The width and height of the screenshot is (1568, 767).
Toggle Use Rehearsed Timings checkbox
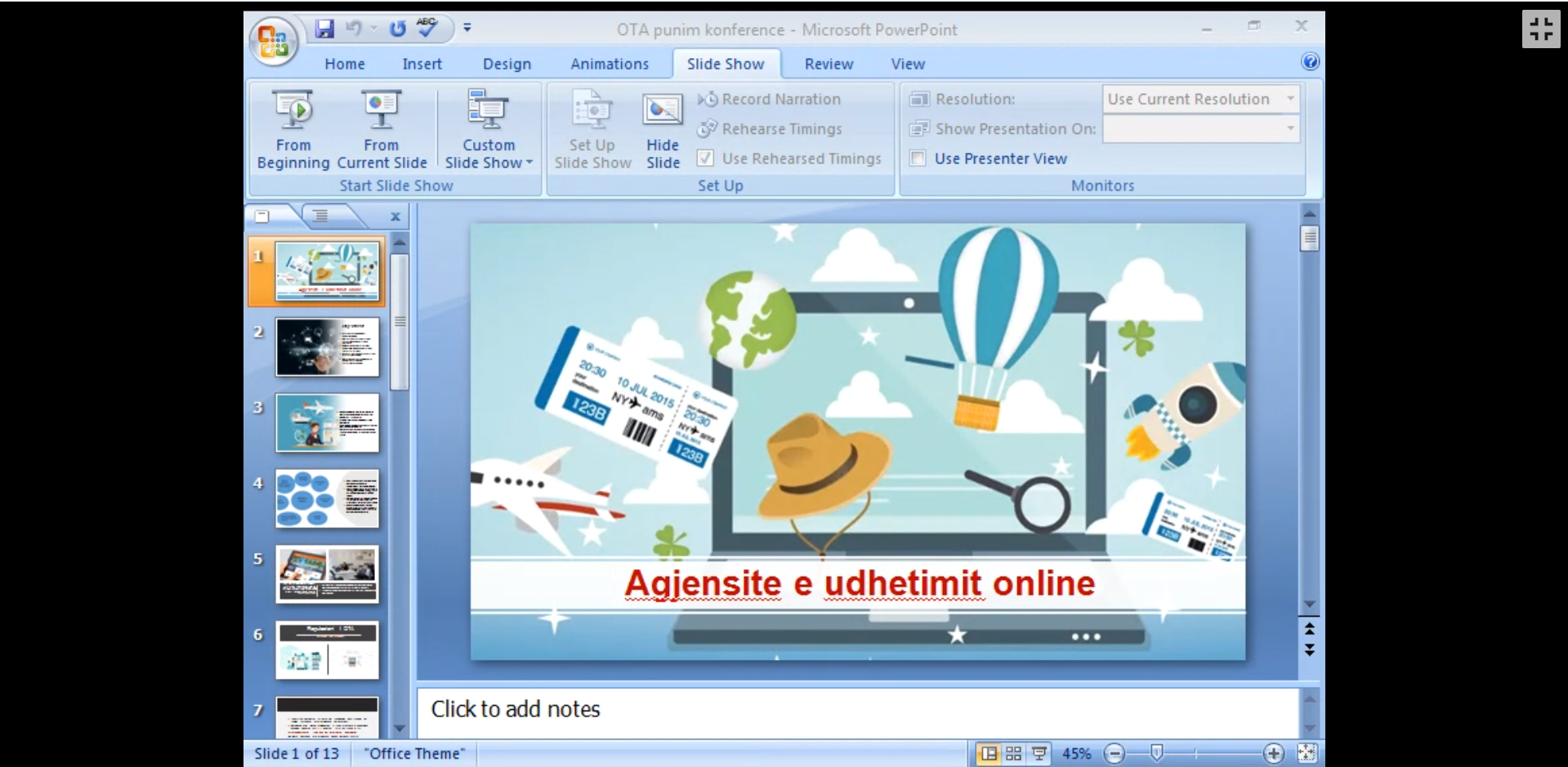[706, 158]
